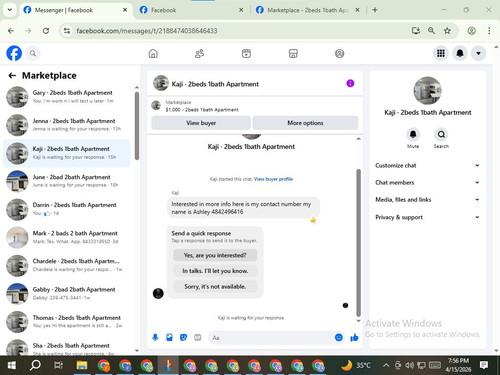500x375 pixels.
Task: Expand the Chat members section
Action: (427, 182)
